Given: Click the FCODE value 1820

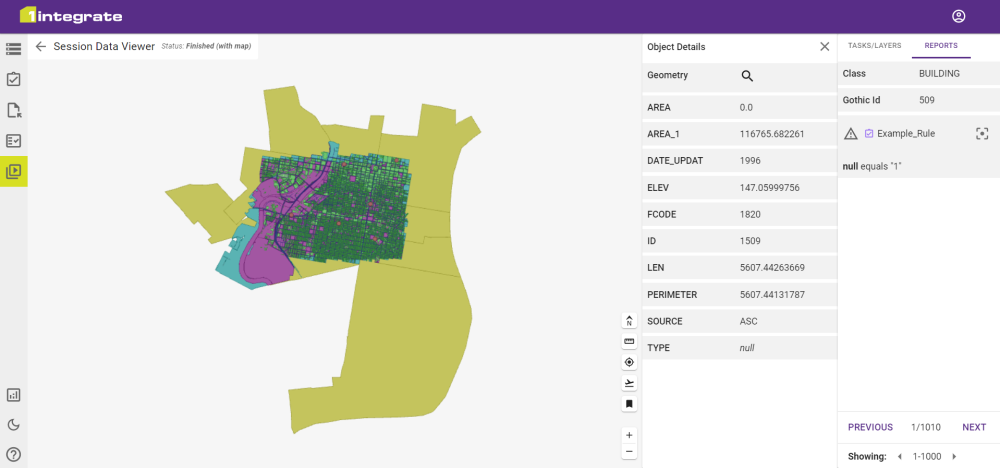Looking at the screenshot, I should click(750, 214).
